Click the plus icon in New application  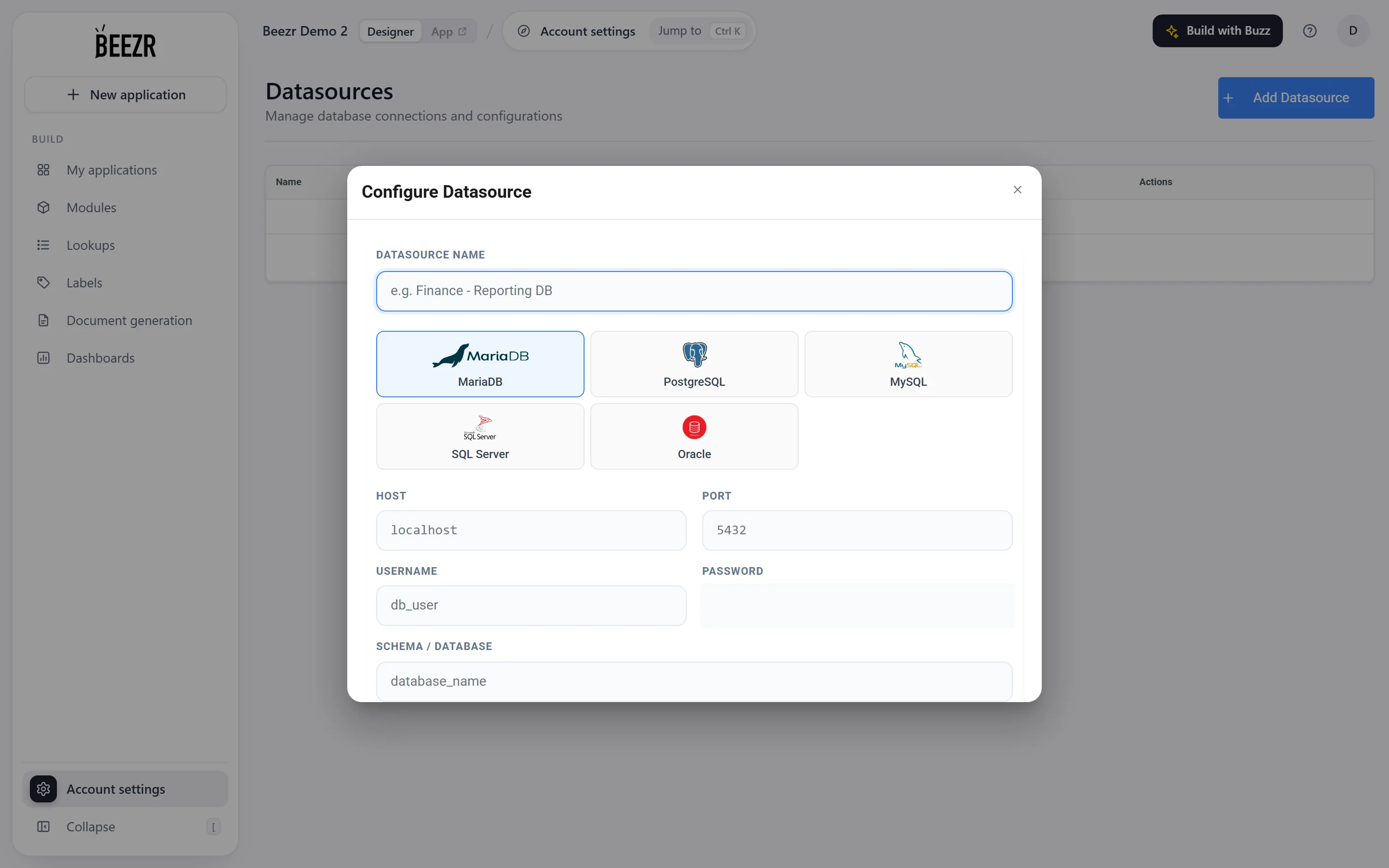(73, 95)
